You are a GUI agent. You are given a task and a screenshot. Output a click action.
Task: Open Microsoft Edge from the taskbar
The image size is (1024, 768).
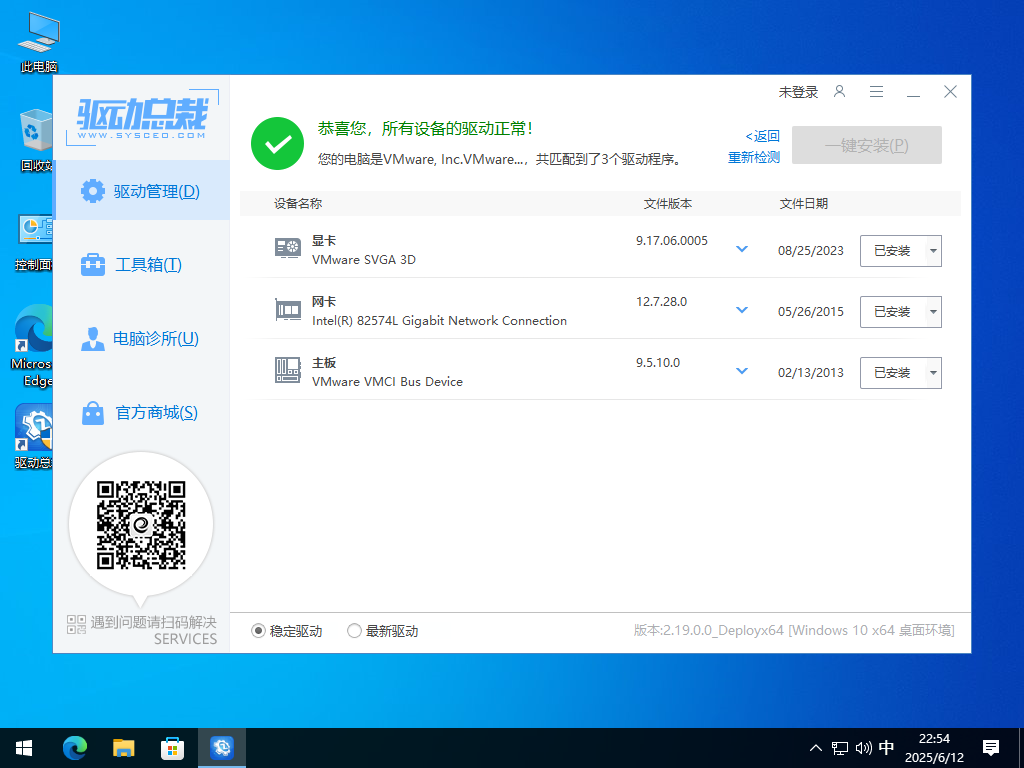click(75, 748)
